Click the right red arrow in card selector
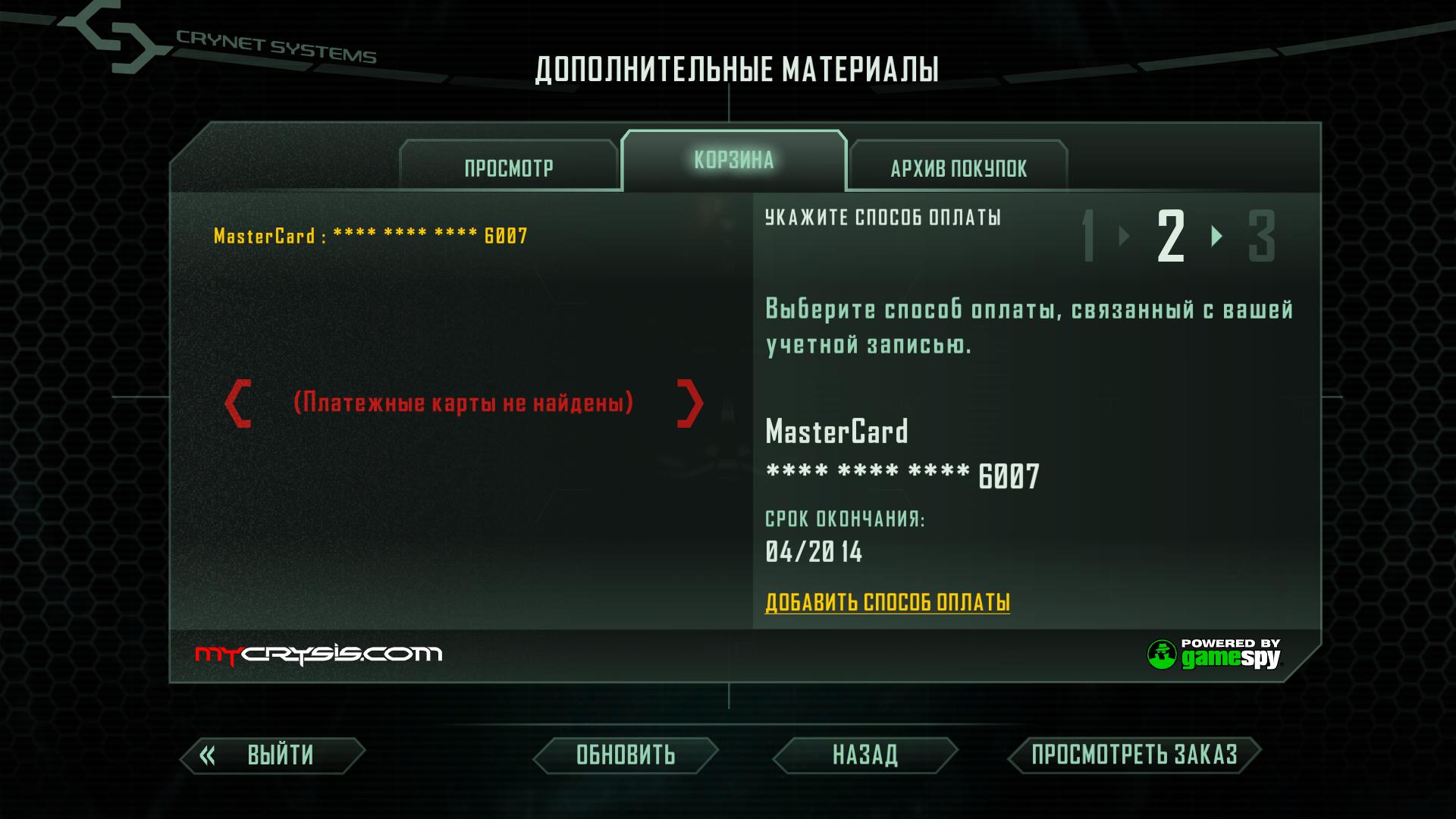 tap(690, 404)
